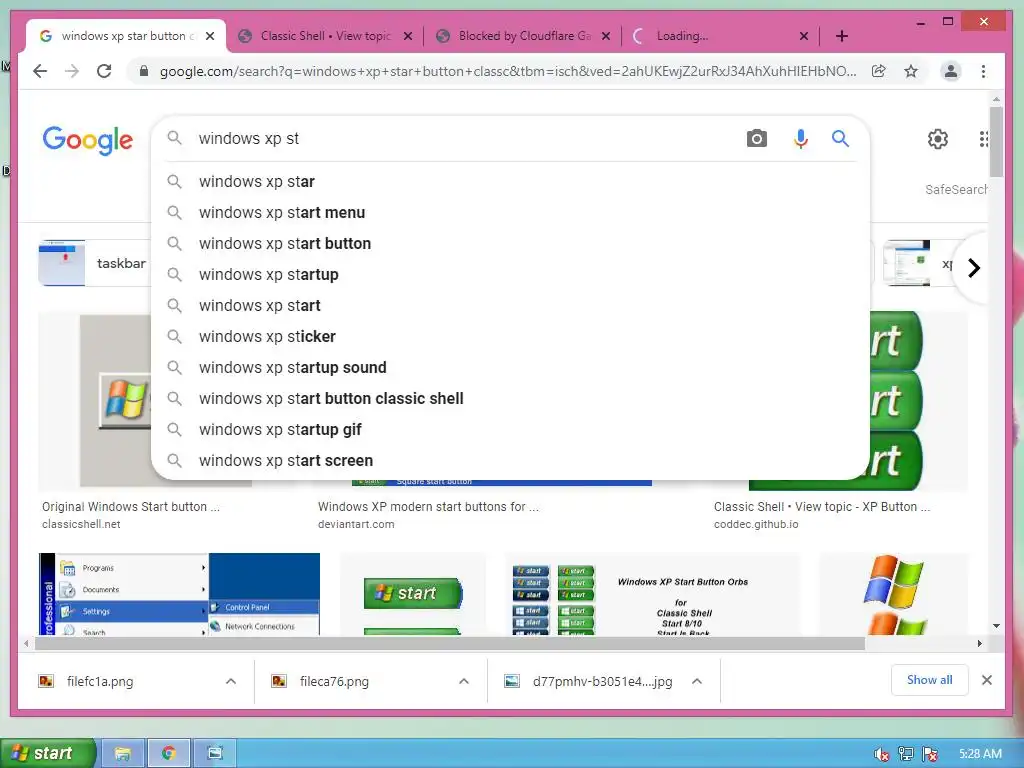Expand options for fileca76.png download
This screenshot has height=768, width=1024.
point(464,681)
